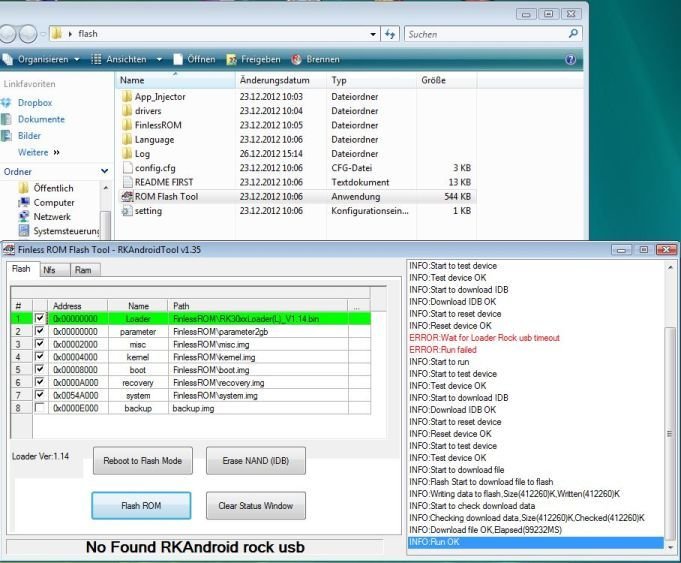Select Öffentlich in the folder tree
Viewport: 681px width, 563px height.
coord(53,188)
